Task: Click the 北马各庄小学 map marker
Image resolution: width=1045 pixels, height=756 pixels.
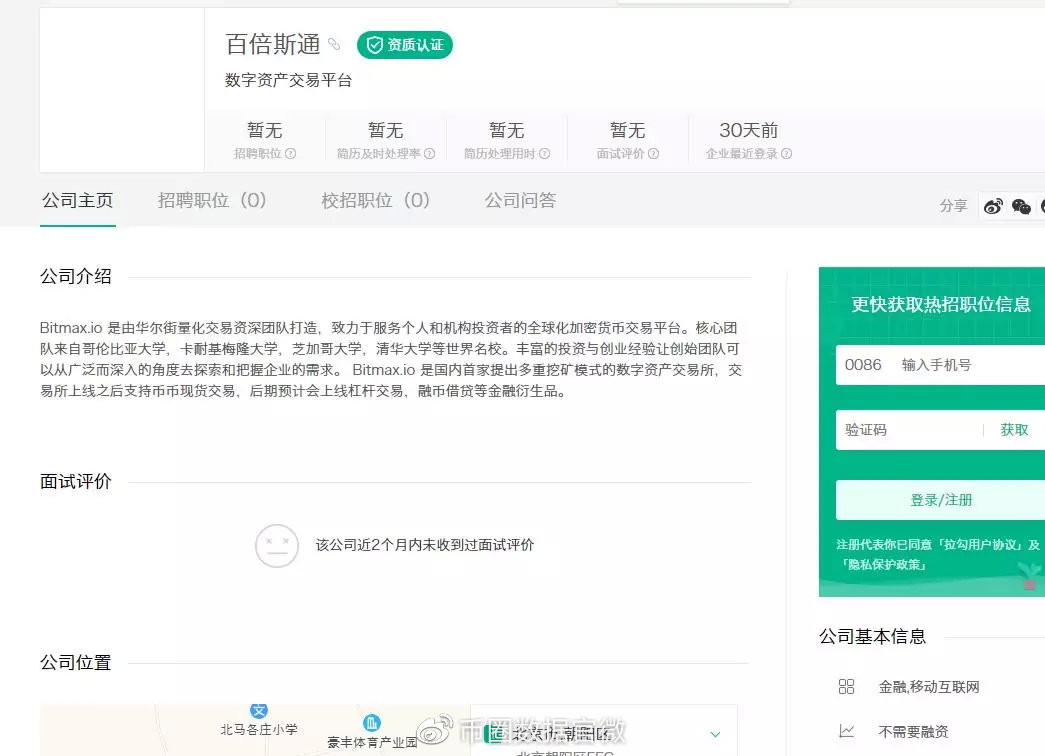Action: (x=259, y=711)
